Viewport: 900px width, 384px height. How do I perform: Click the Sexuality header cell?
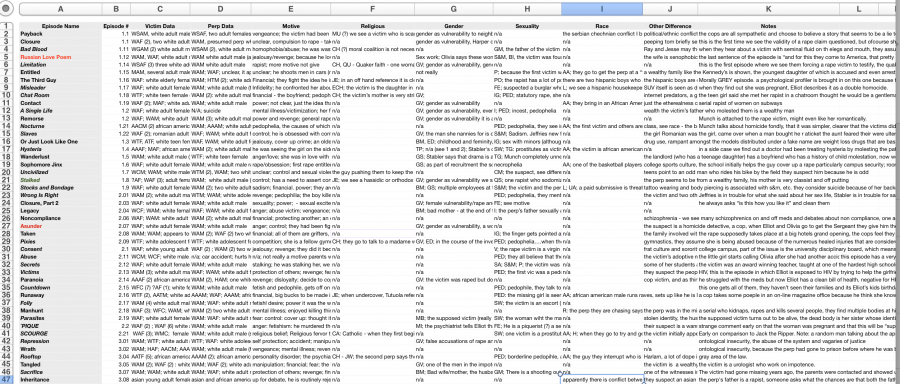(x=527, y=26)
